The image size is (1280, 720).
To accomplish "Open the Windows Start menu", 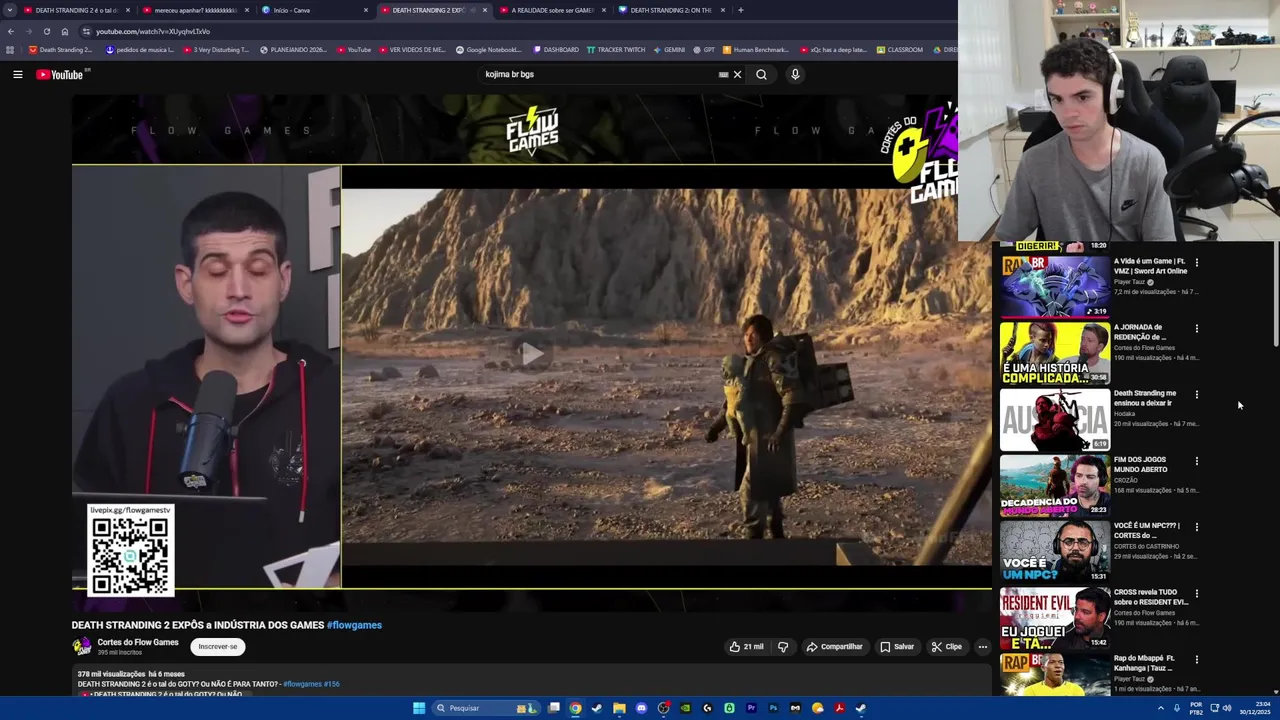I will 419,708.
